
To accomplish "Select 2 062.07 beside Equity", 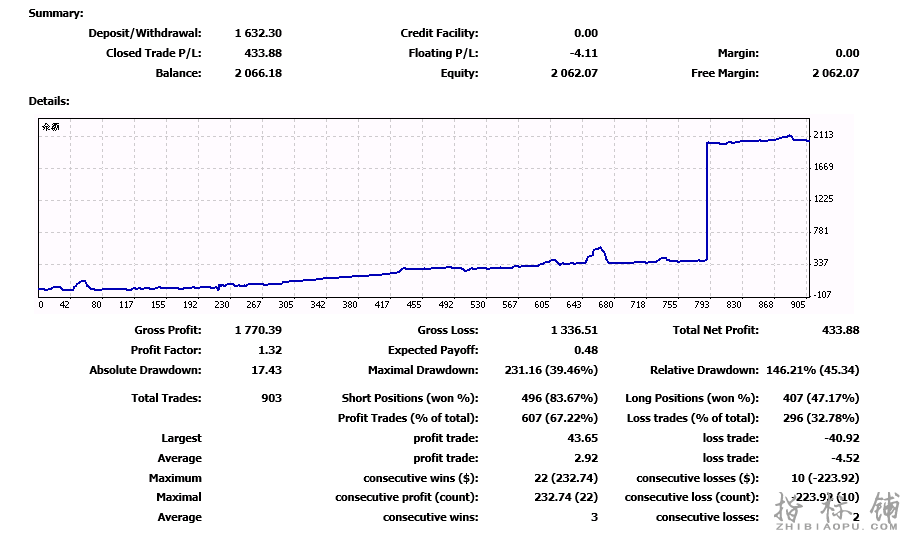I will tap(574, 73).
